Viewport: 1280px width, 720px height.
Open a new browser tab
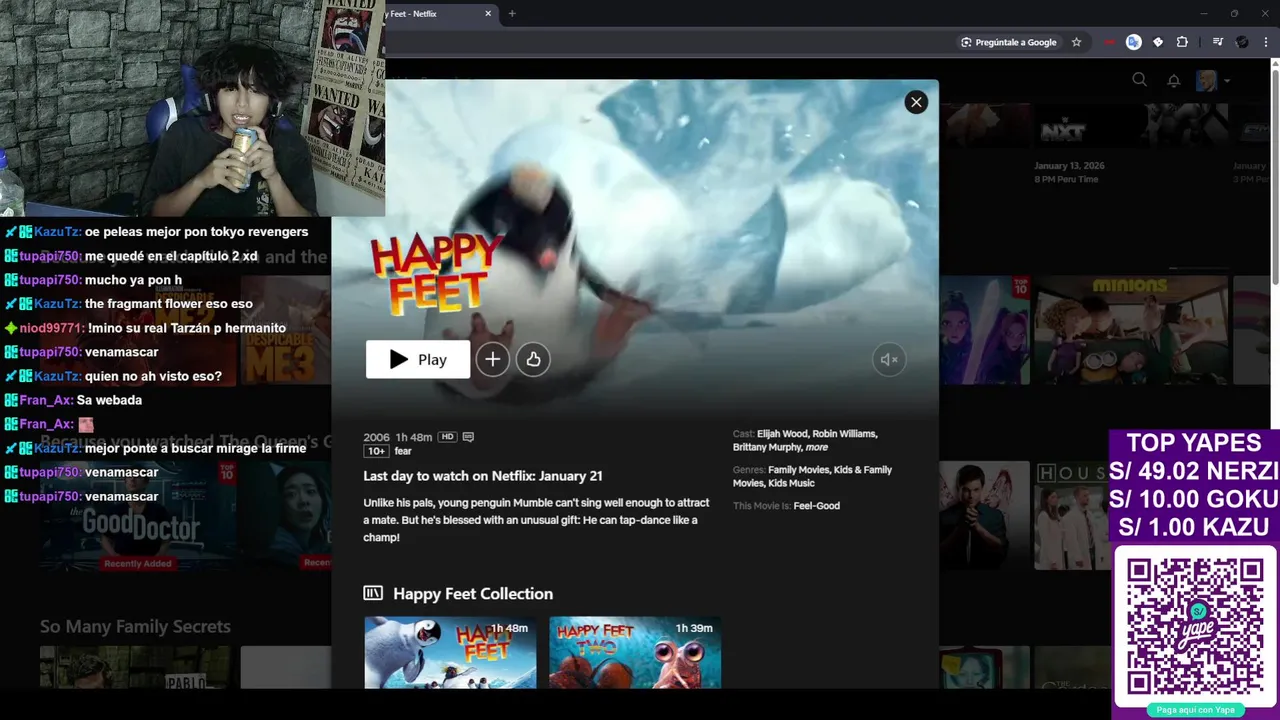[x=512, y=13]
